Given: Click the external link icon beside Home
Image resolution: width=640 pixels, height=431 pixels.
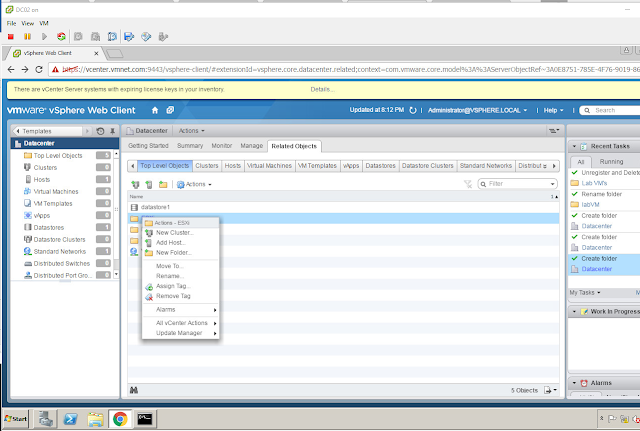Looking at the screenshot, I should coord(170,110).
